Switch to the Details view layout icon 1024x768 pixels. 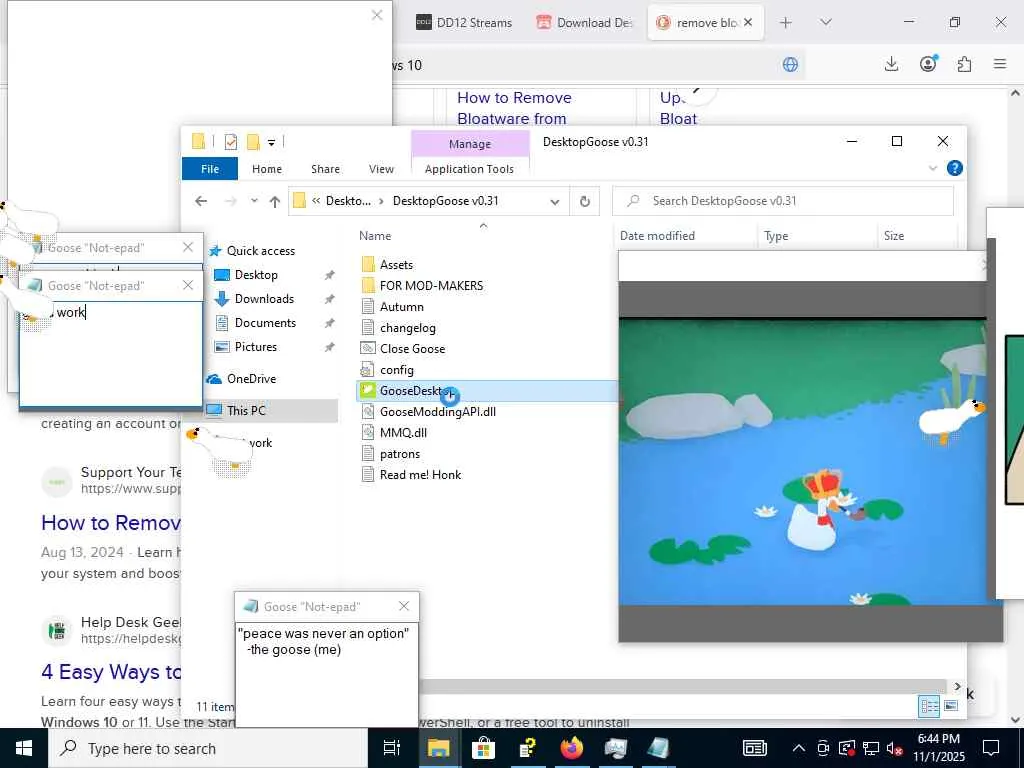click(x=929, y=706)
